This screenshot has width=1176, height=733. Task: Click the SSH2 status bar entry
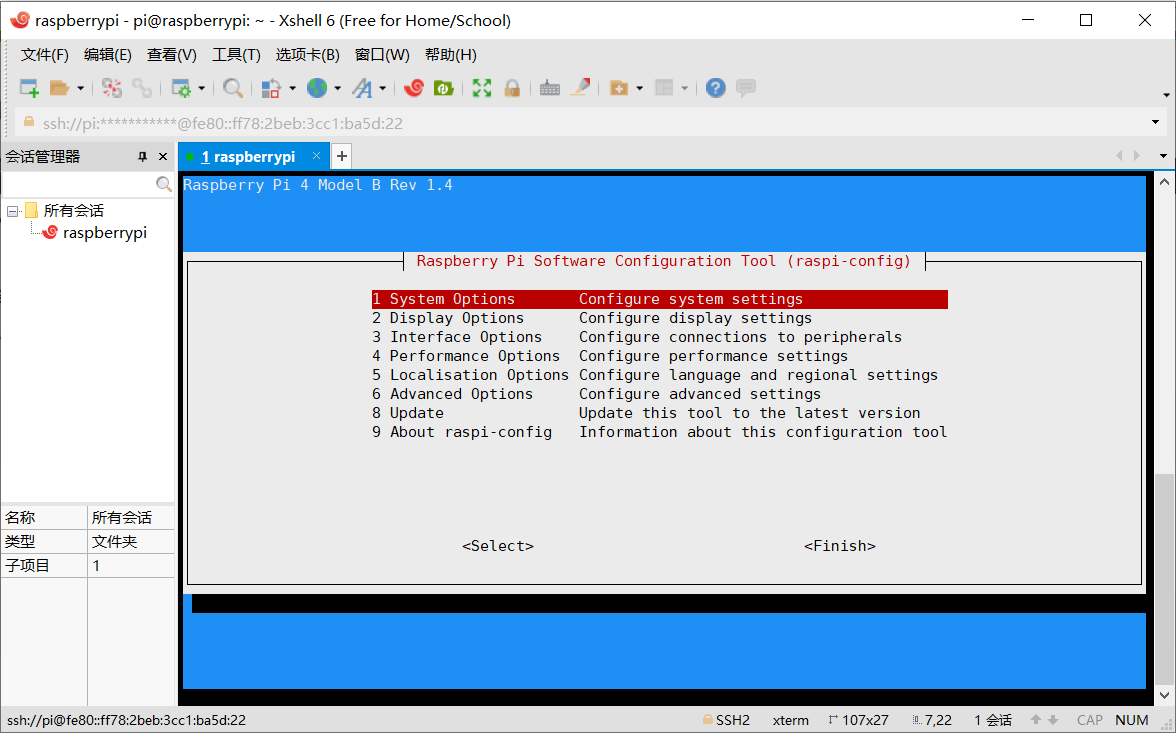click(x=727, y=720)
